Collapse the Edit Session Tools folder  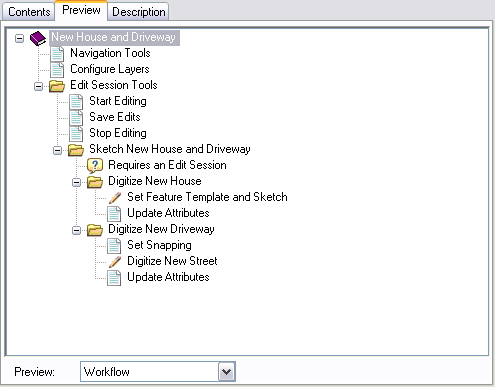tap(38, 86)
